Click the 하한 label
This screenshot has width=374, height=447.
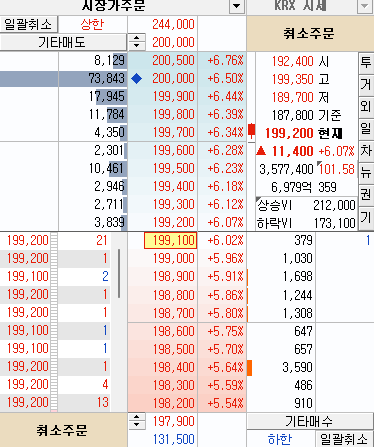[280, 439]
